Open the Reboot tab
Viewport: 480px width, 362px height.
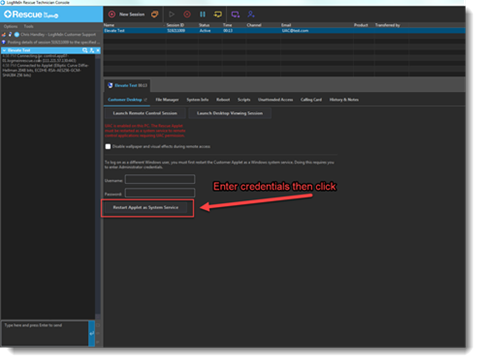coord(223,100)
